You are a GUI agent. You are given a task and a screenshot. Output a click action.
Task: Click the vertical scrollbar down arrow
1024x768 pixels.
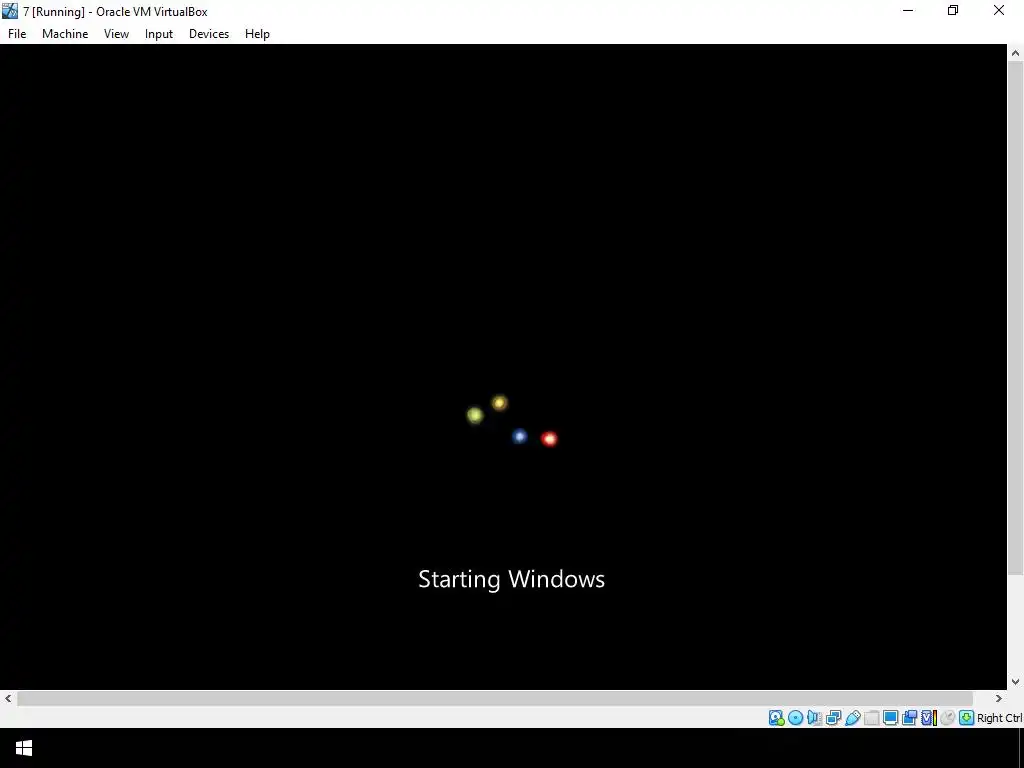click(1016, 682)
